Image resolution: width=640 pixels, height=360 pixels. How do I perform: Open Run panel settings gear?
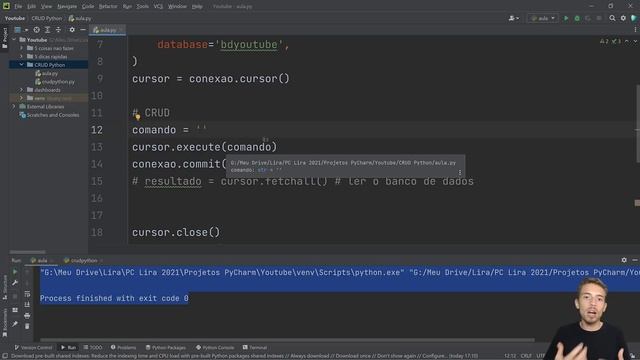624,260
